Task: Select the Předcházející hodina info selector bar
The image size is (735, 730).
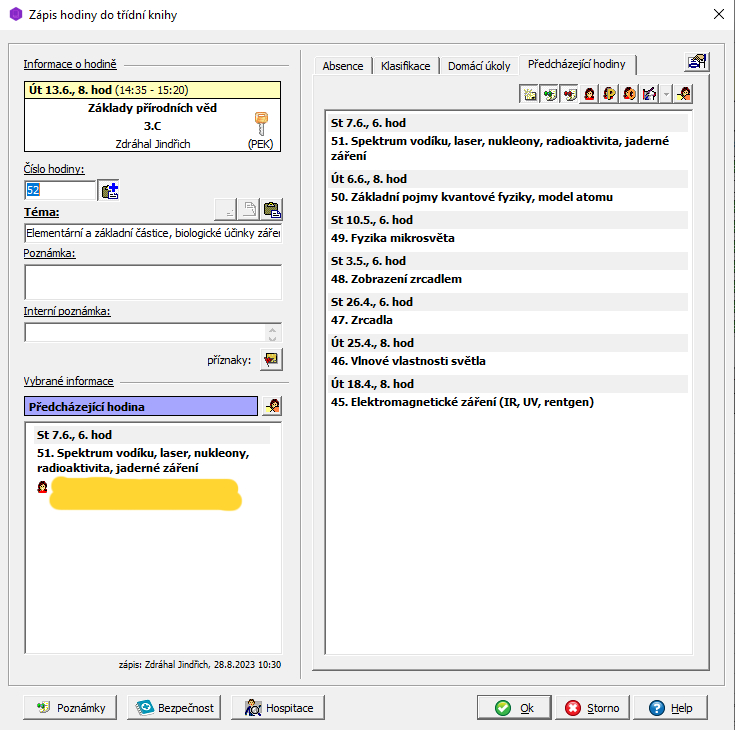Action: tap(141, 407)
